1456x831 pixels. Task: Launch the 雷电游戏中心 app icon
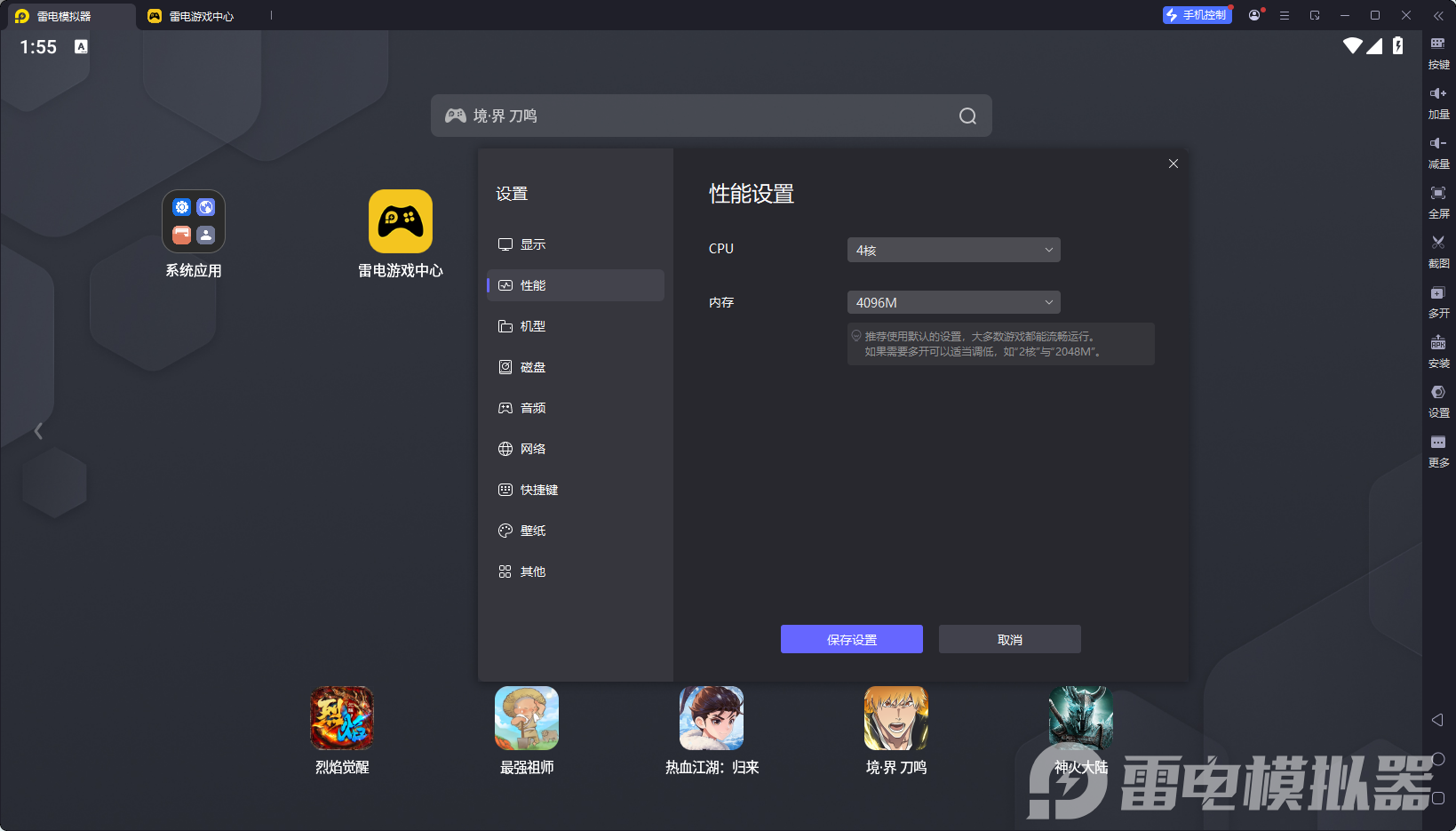(x=400, y=222)
